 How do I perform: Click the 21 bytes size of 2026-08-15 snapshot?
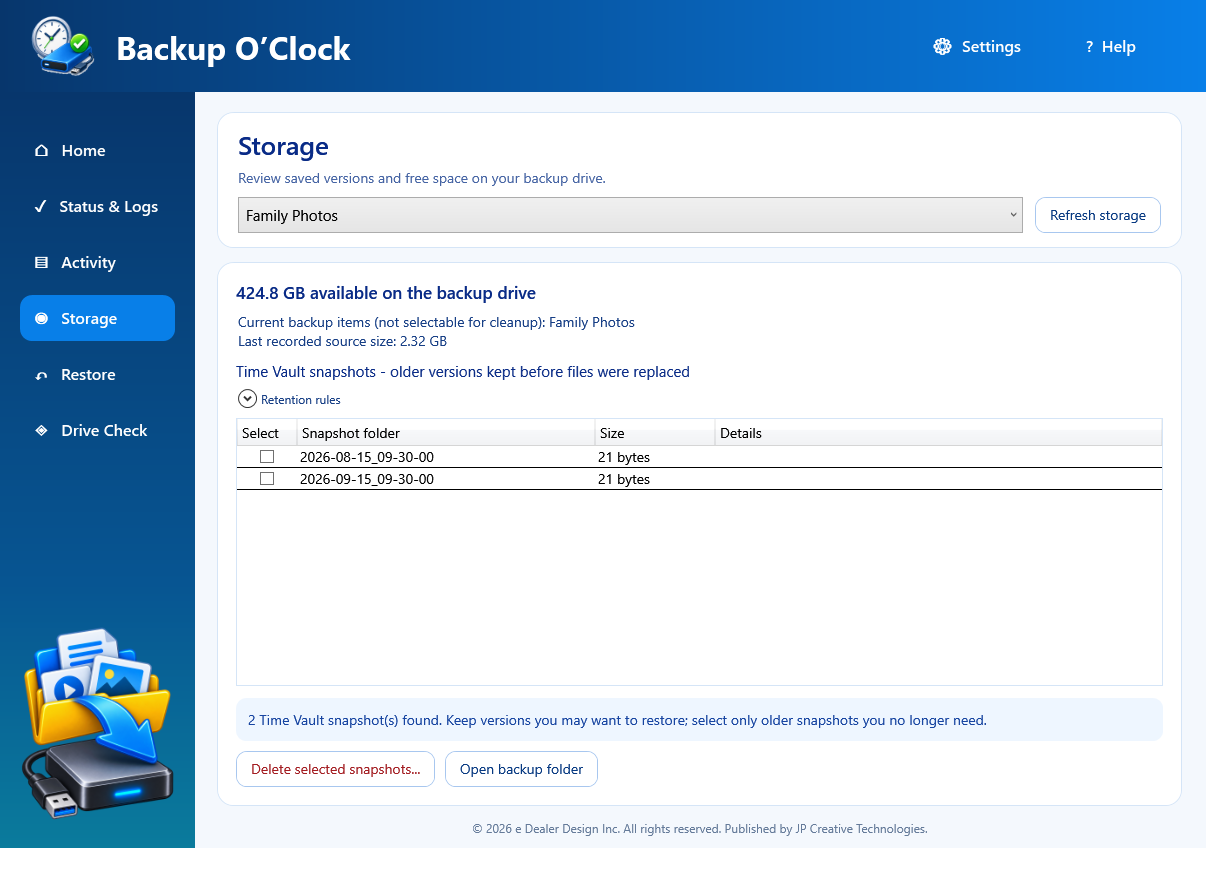point(624,457)
